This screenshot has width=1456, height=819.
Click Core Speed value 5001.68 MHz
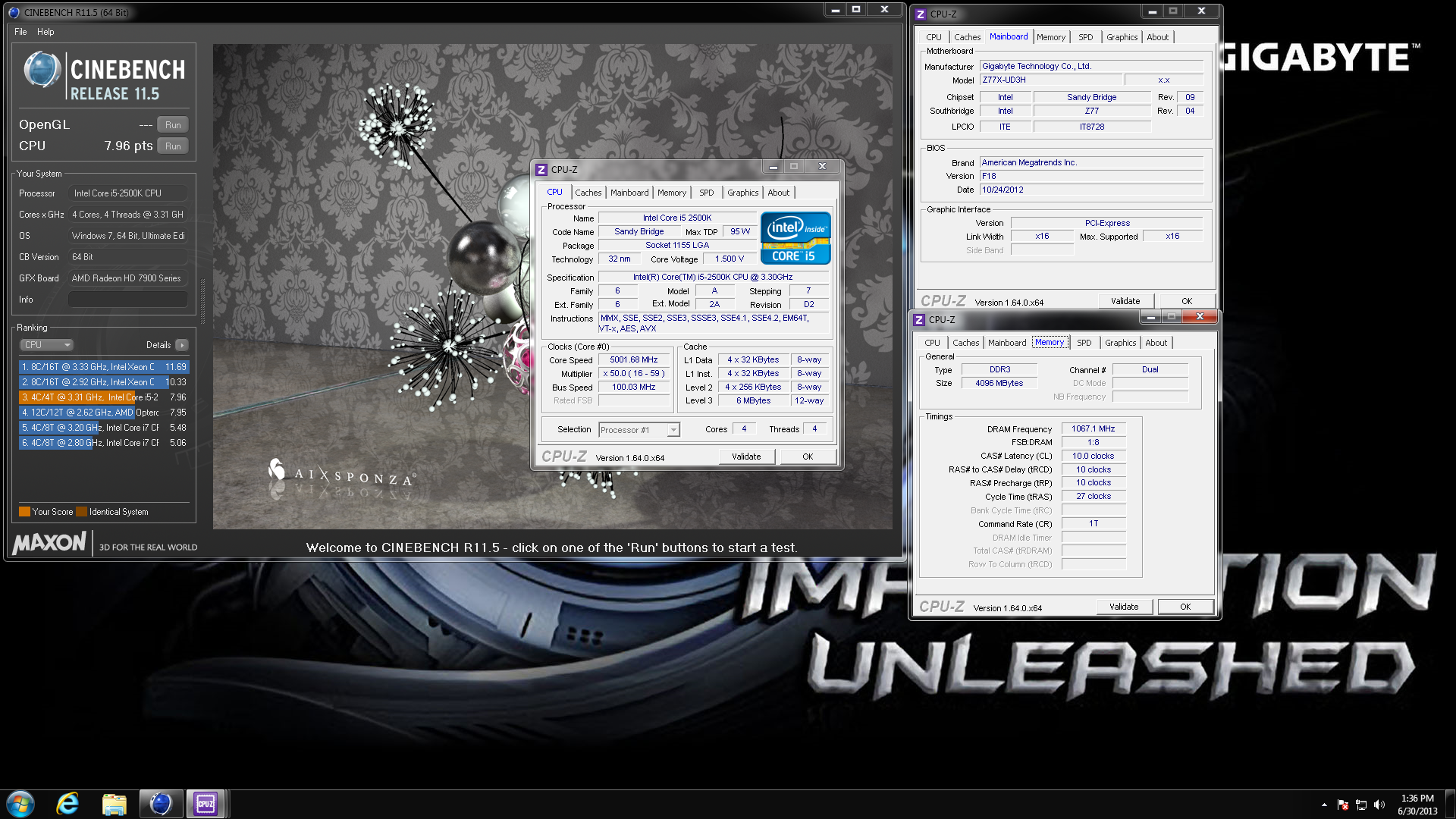(634, 360)
